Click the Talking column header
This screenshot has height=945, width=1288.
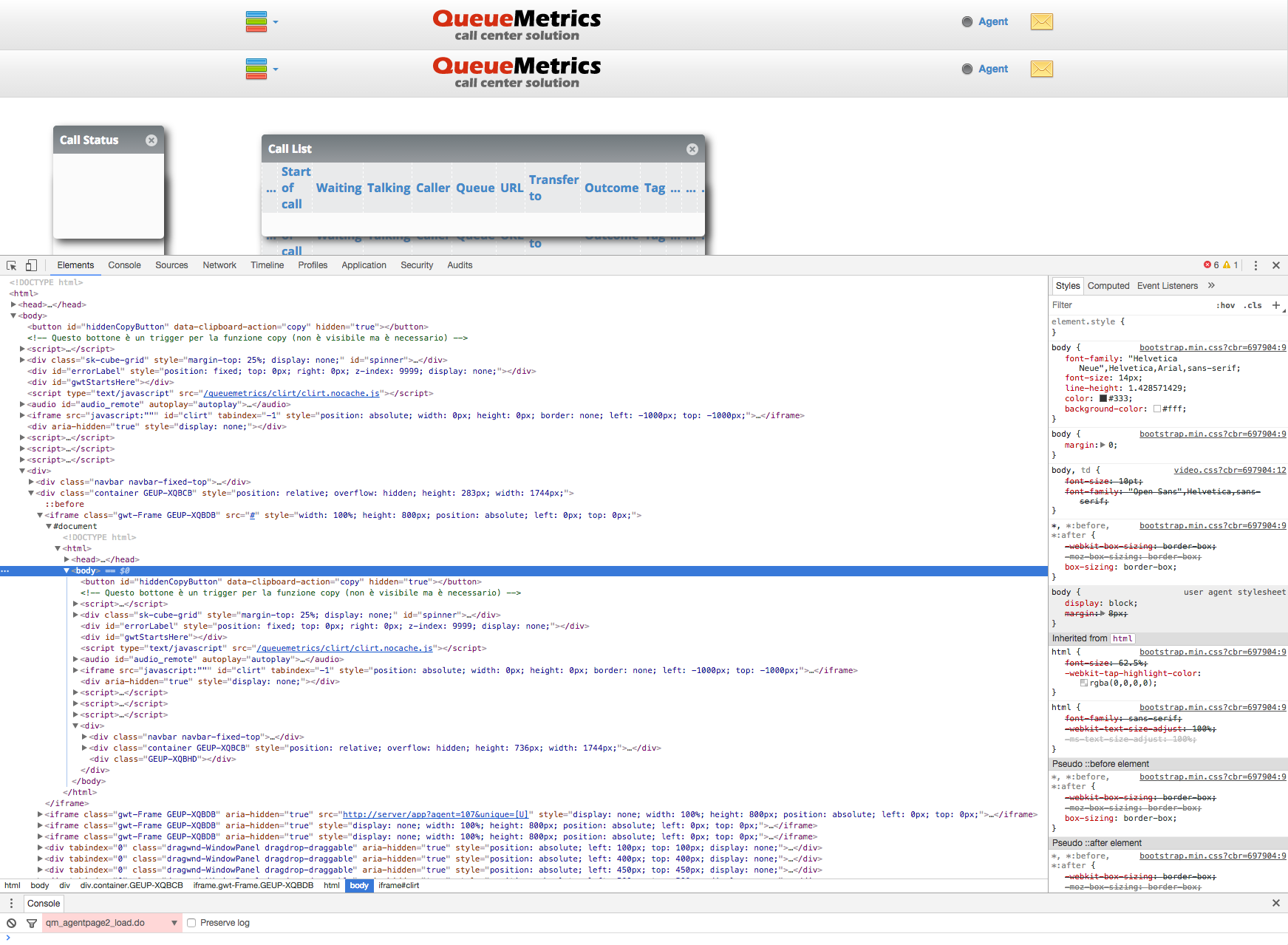click(389, 188)
